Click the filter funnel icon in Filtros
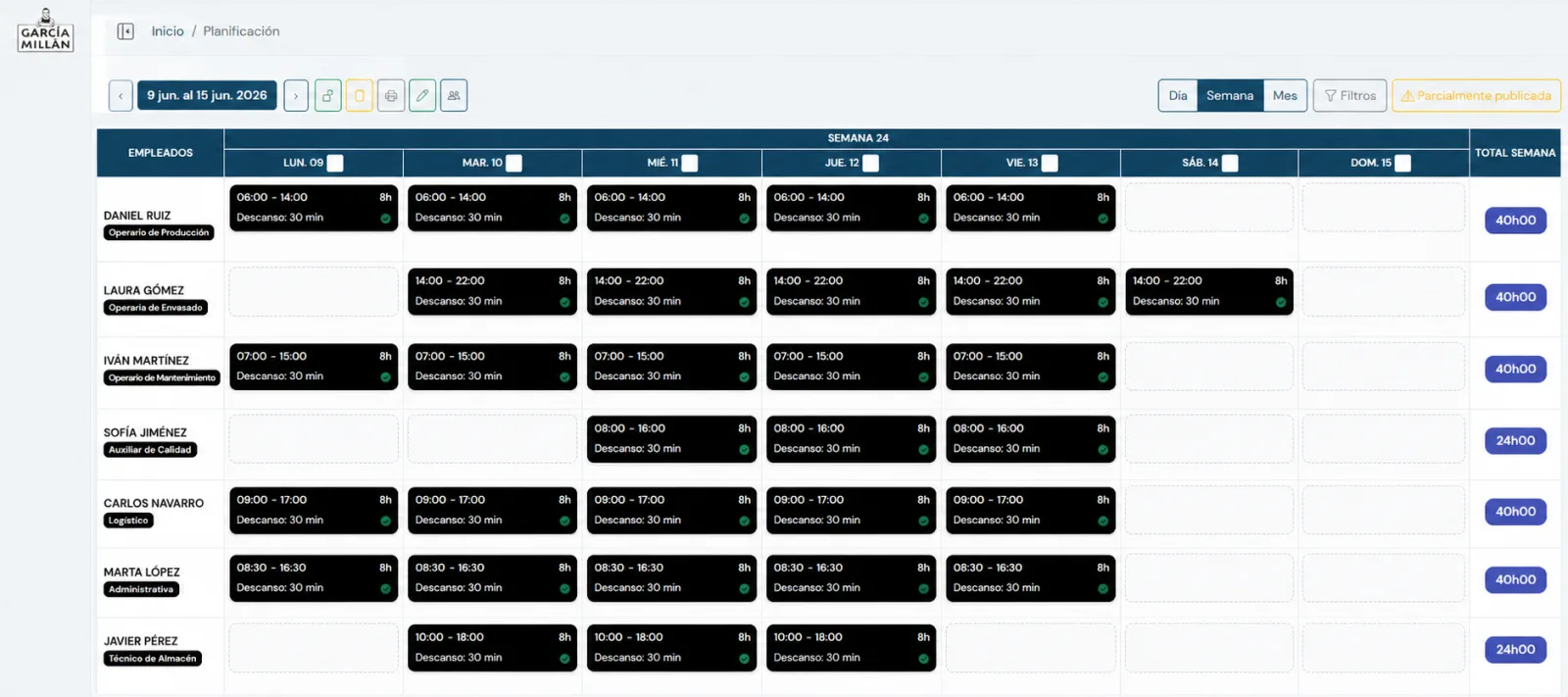This screenshot has height=697, width=1568. (1331, 96)
